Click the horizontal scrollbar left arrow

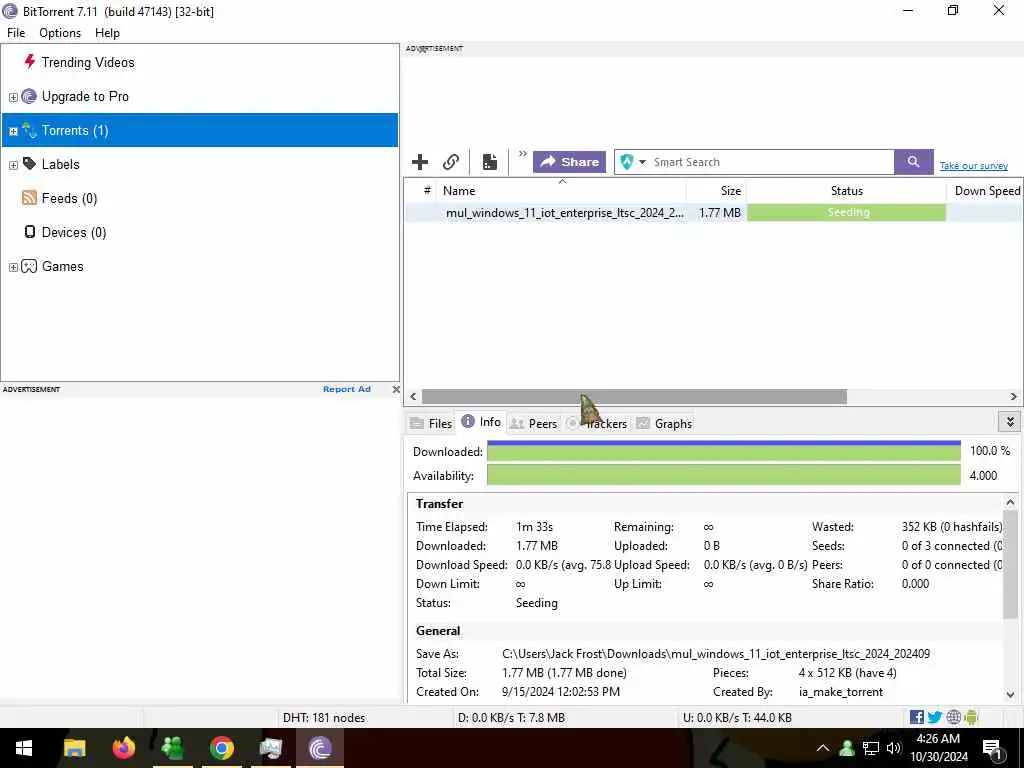point(413,396)
